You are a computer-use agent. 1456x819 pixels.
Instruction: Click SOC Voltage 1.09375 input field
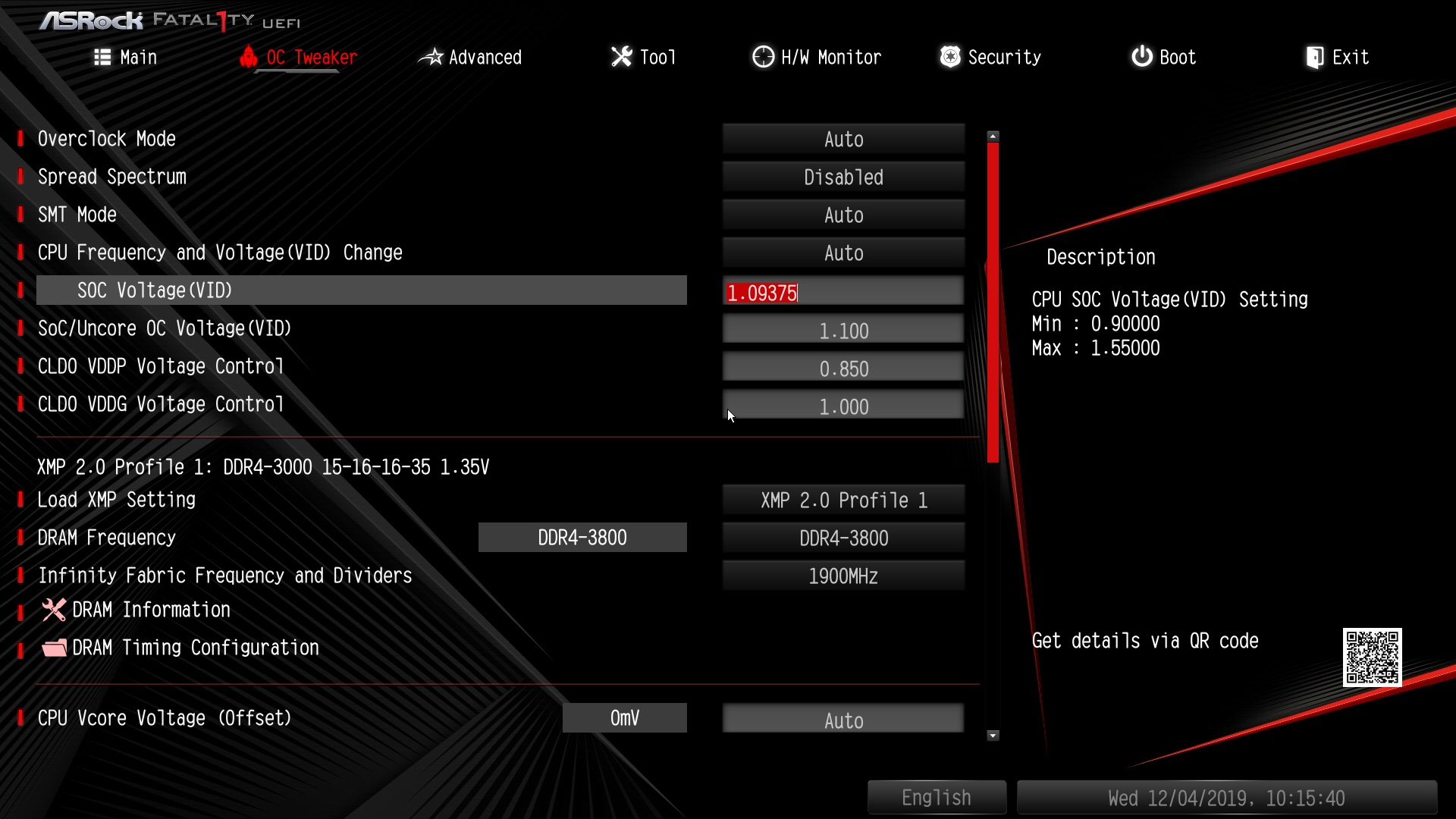click(843, 292)
